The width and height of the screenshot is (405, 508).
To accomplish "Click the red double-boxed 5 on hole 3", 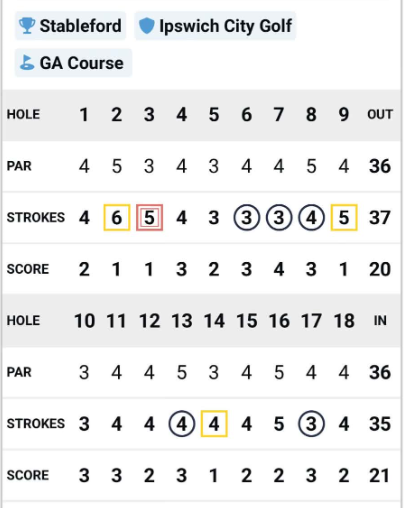I will (x=149, y=217).
